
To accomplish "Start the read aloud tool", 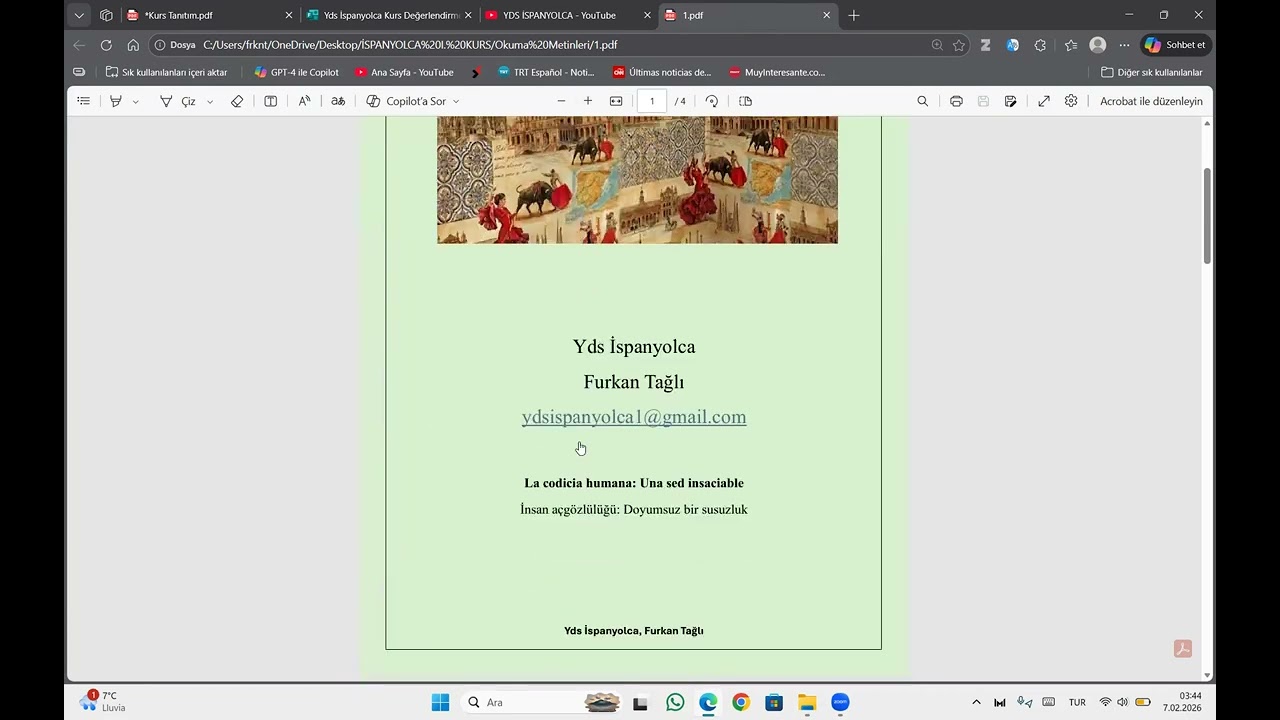I will (305, 101).
